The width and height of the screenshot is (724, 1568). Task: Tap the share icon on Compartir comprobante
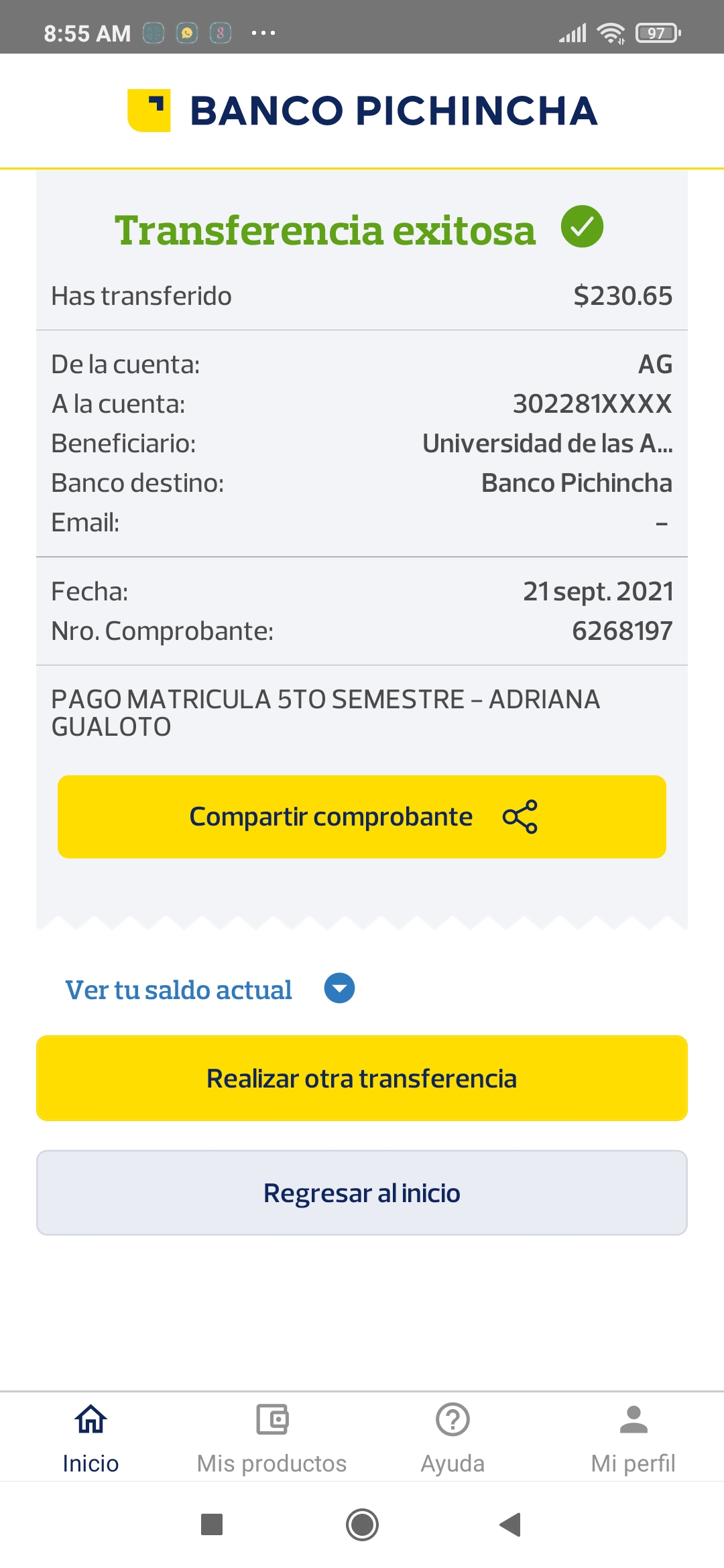520,817
